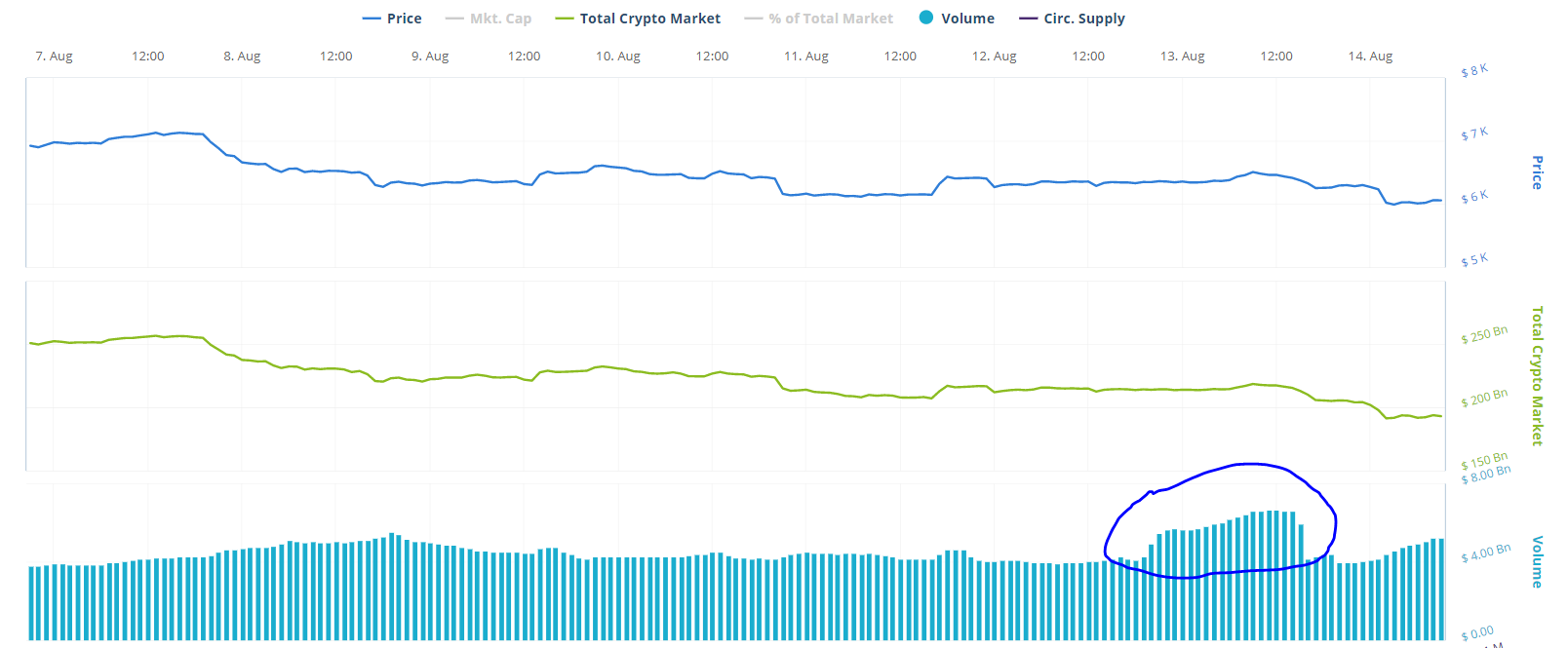Viewport: 1568px width, 648px height.
Task: Hide the Volume series via legend
Action: (957, 19)
